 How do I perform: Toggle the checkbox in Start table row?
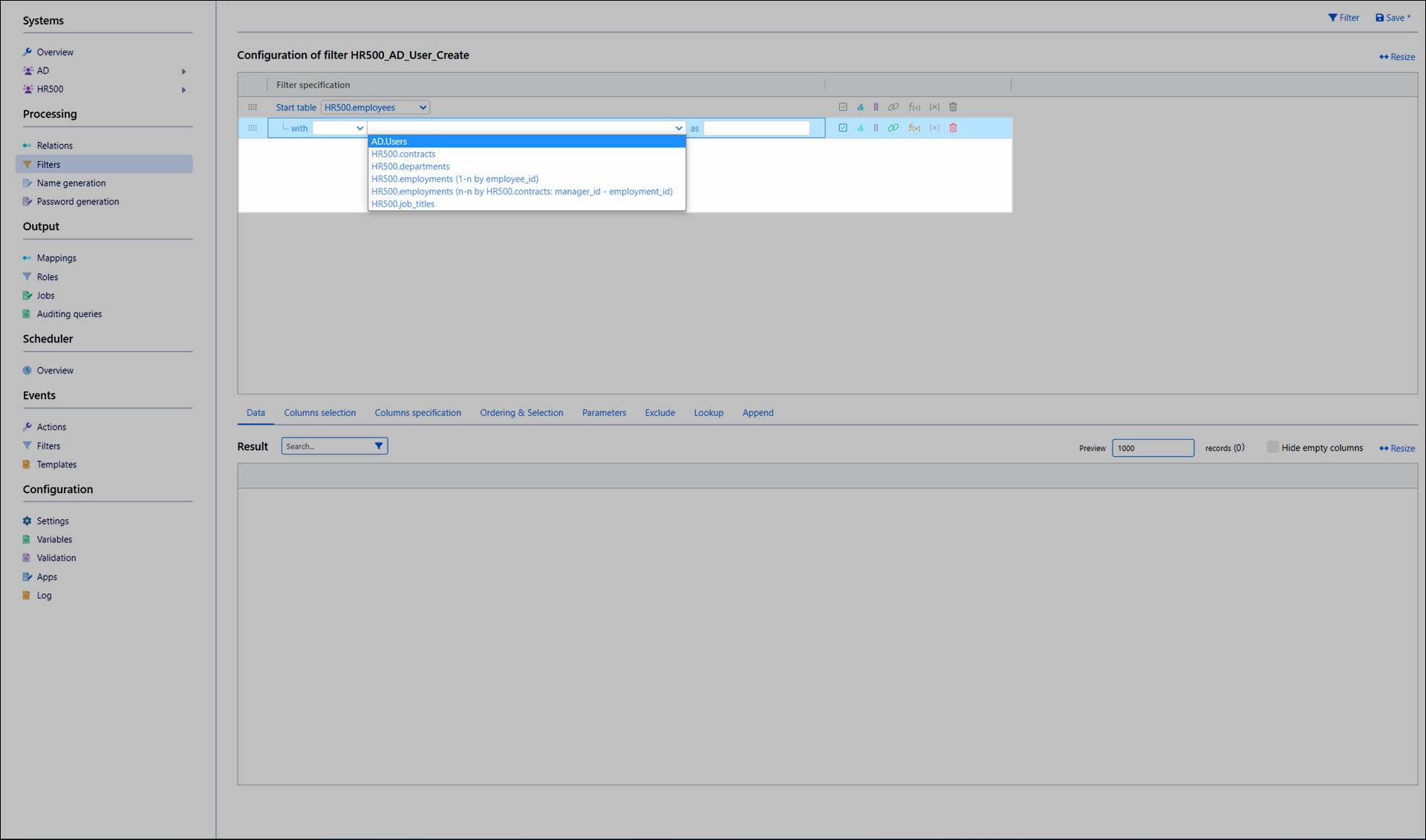click(843, 107)
